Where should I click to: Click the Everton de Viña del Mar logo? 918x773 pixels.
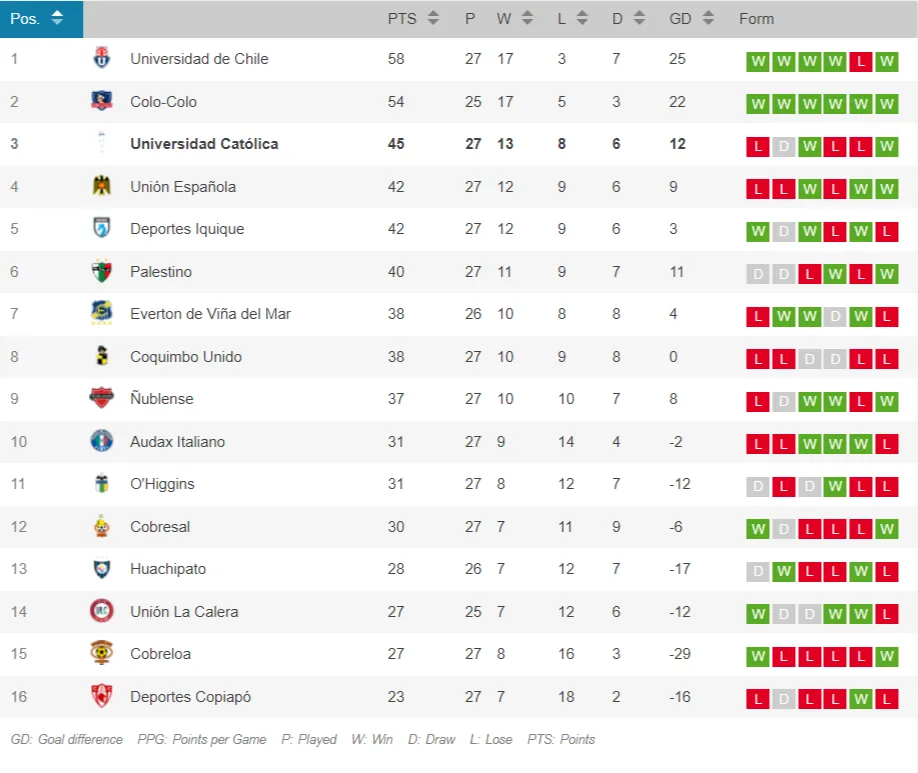point(101,313)
